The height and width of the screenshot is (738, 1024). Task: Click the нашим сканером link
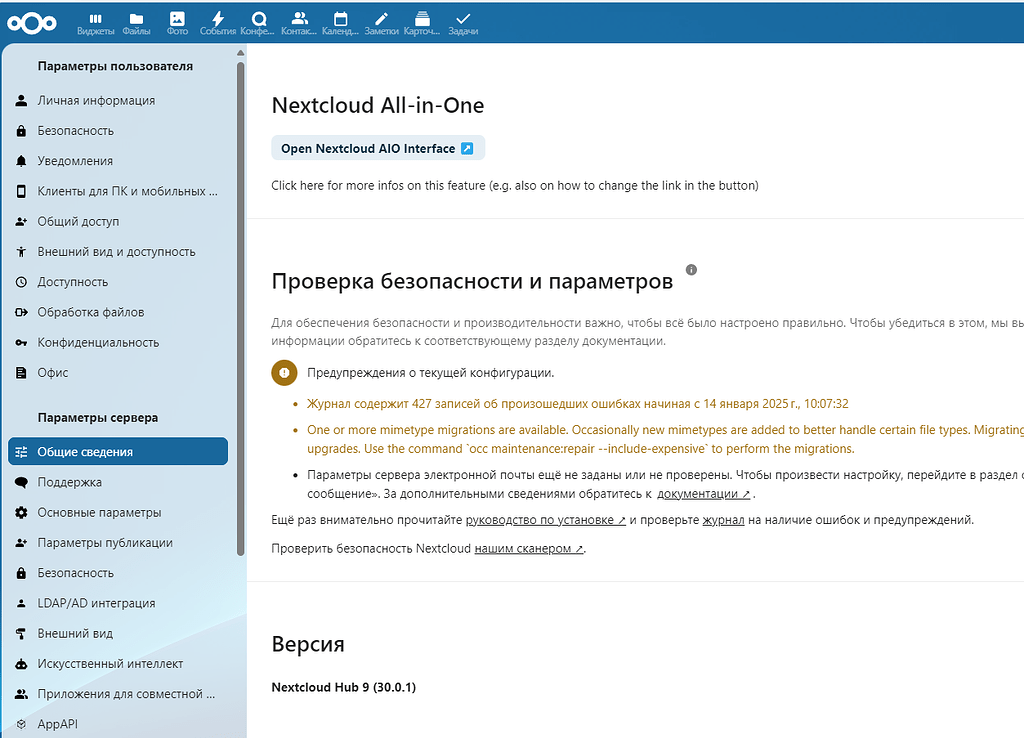click(x=527, y=548)
